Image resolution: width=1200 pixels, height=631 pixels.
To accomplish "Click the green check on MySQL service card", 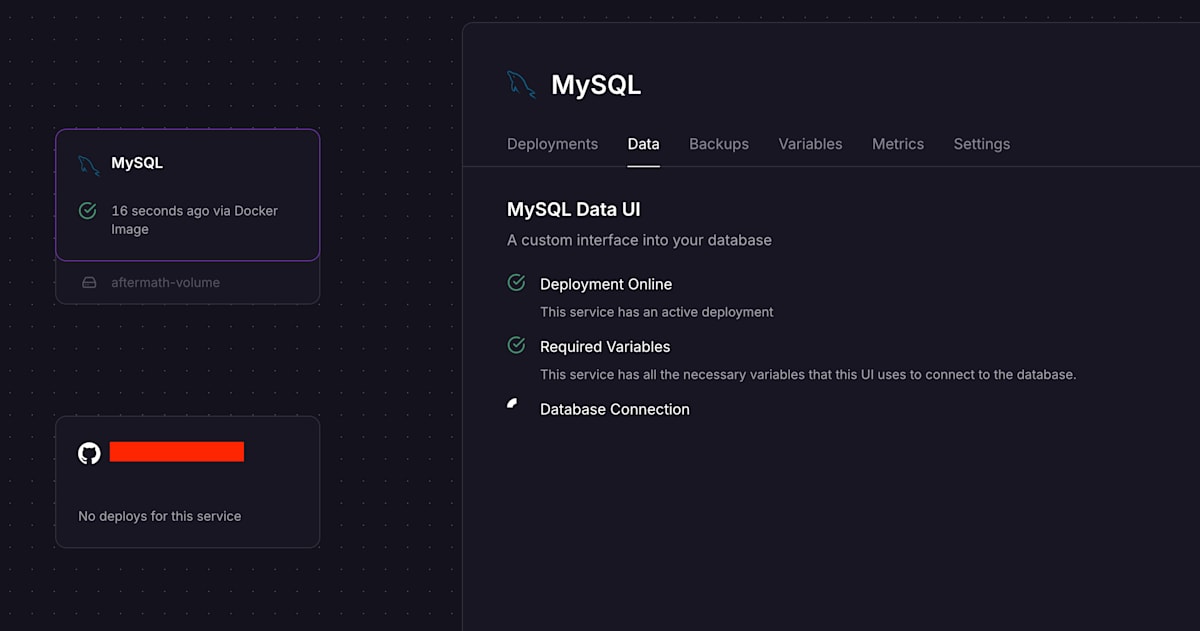I will [x=88, y=211].
